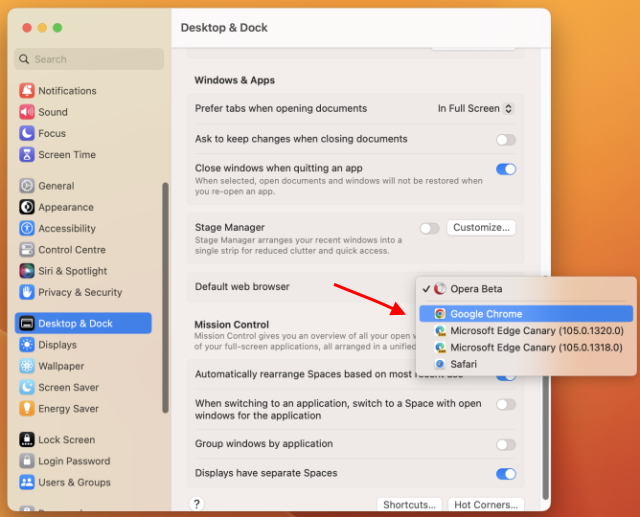Choose Safari from browser menu
Screen dimensions: 640x517
pos(526,364)
